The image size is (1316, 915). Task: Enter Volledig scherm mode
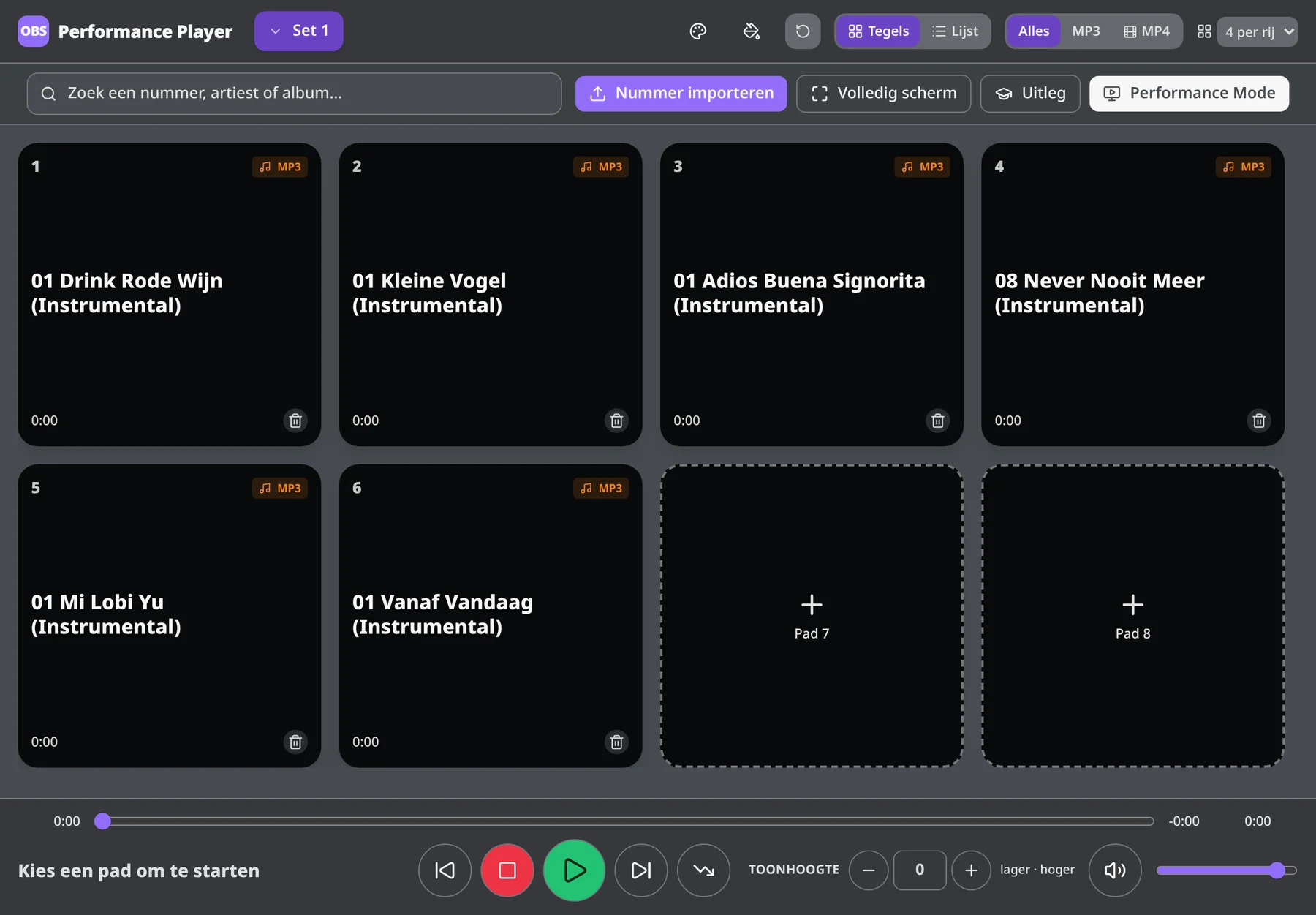click(x=883, y=94)
